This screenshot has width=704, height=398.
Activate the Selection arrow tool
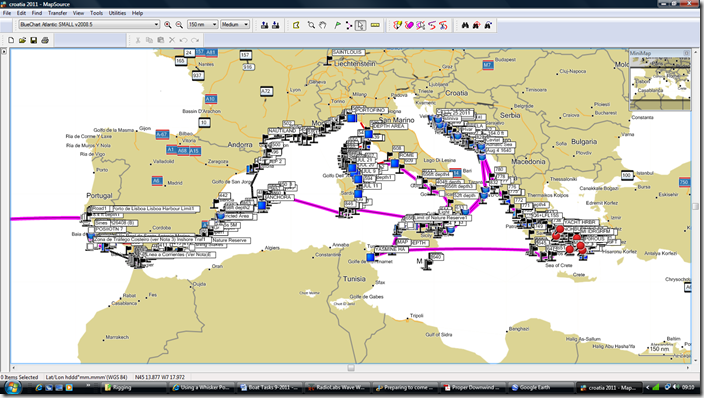coord(361,25)
